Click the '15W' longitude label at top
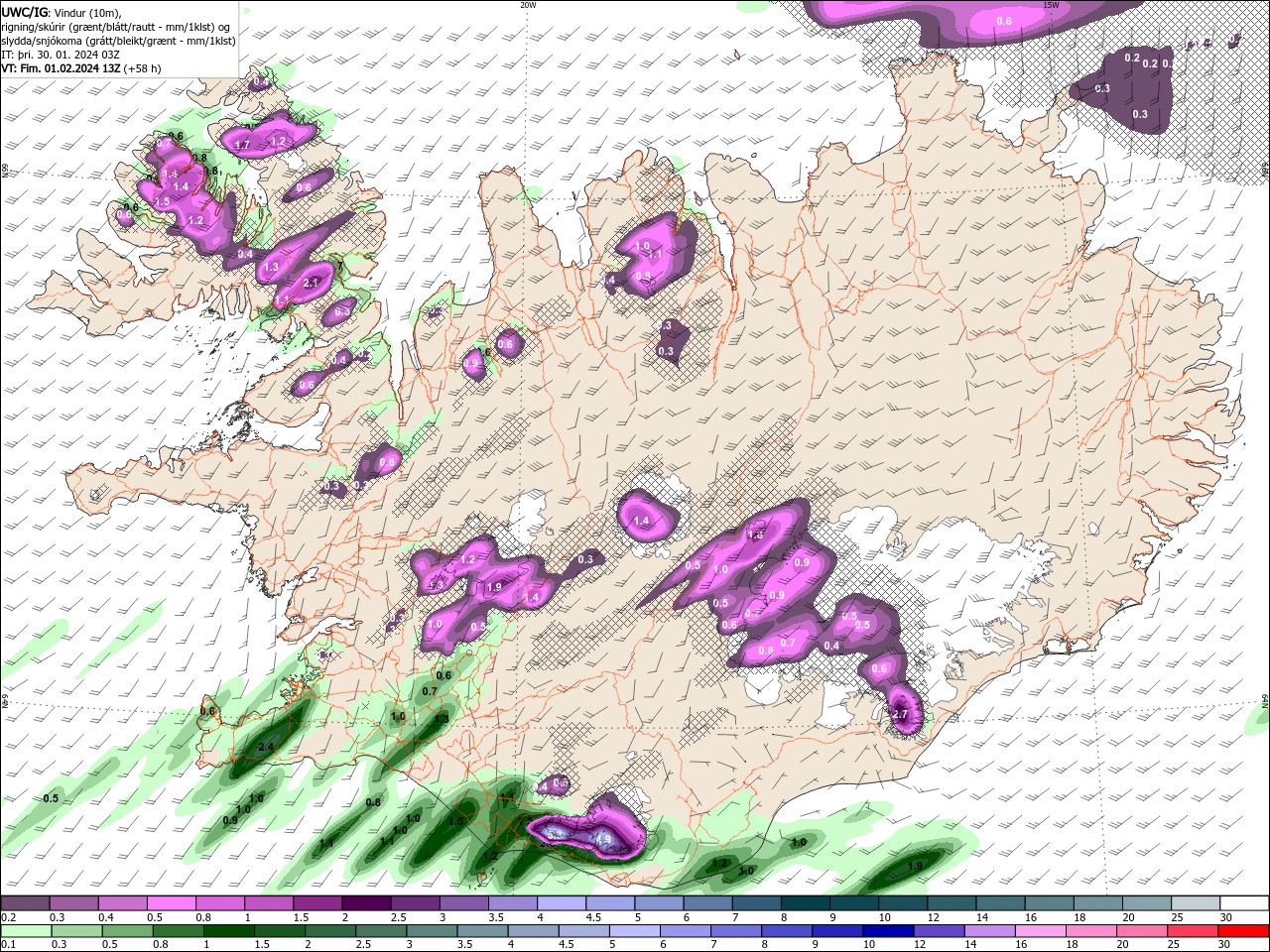This screenshot has width=1270, height=952. [x=1051, y=5]
